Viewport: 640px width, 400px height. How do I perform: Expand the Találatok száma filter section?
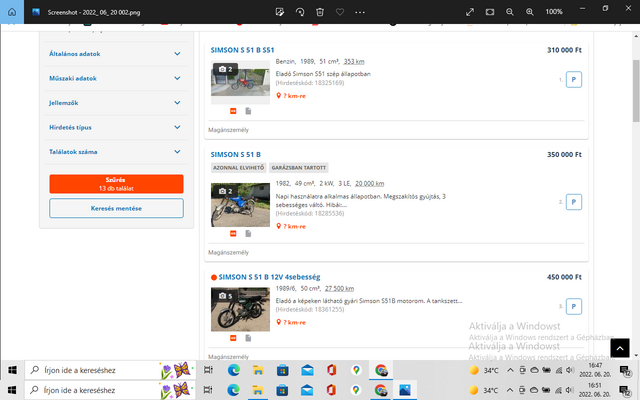coord(116,152)
